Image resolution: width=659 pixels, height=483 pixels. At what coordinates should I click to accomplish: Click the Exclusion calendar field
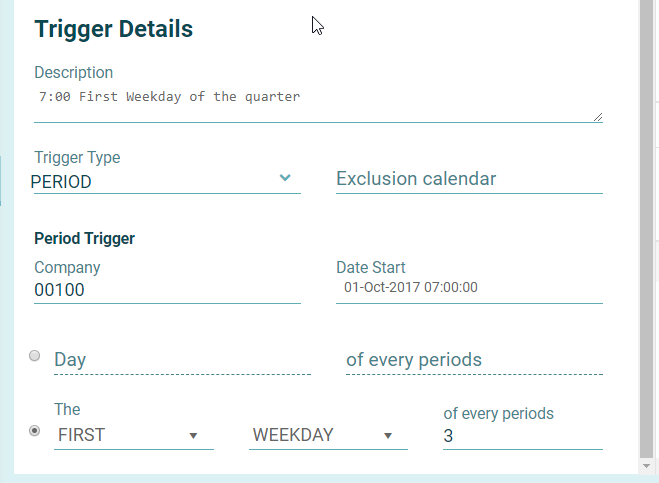tap(468, 179)
